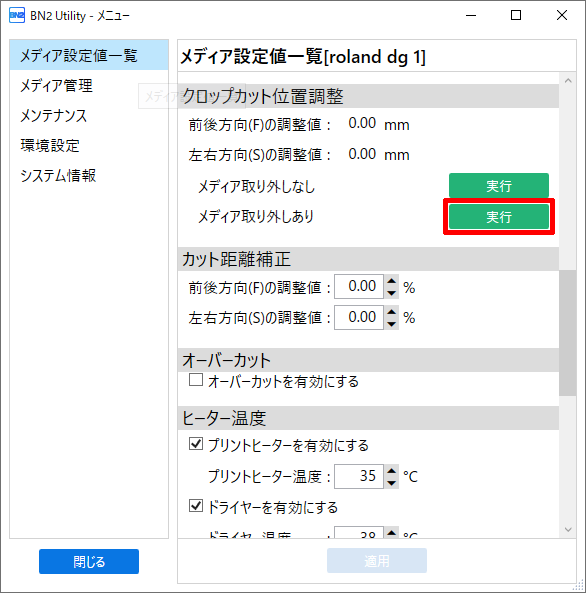Enable the オーバーカットを有効にする checkbox
The height and width of the screenshot is (593, 586).
[196, 380]
